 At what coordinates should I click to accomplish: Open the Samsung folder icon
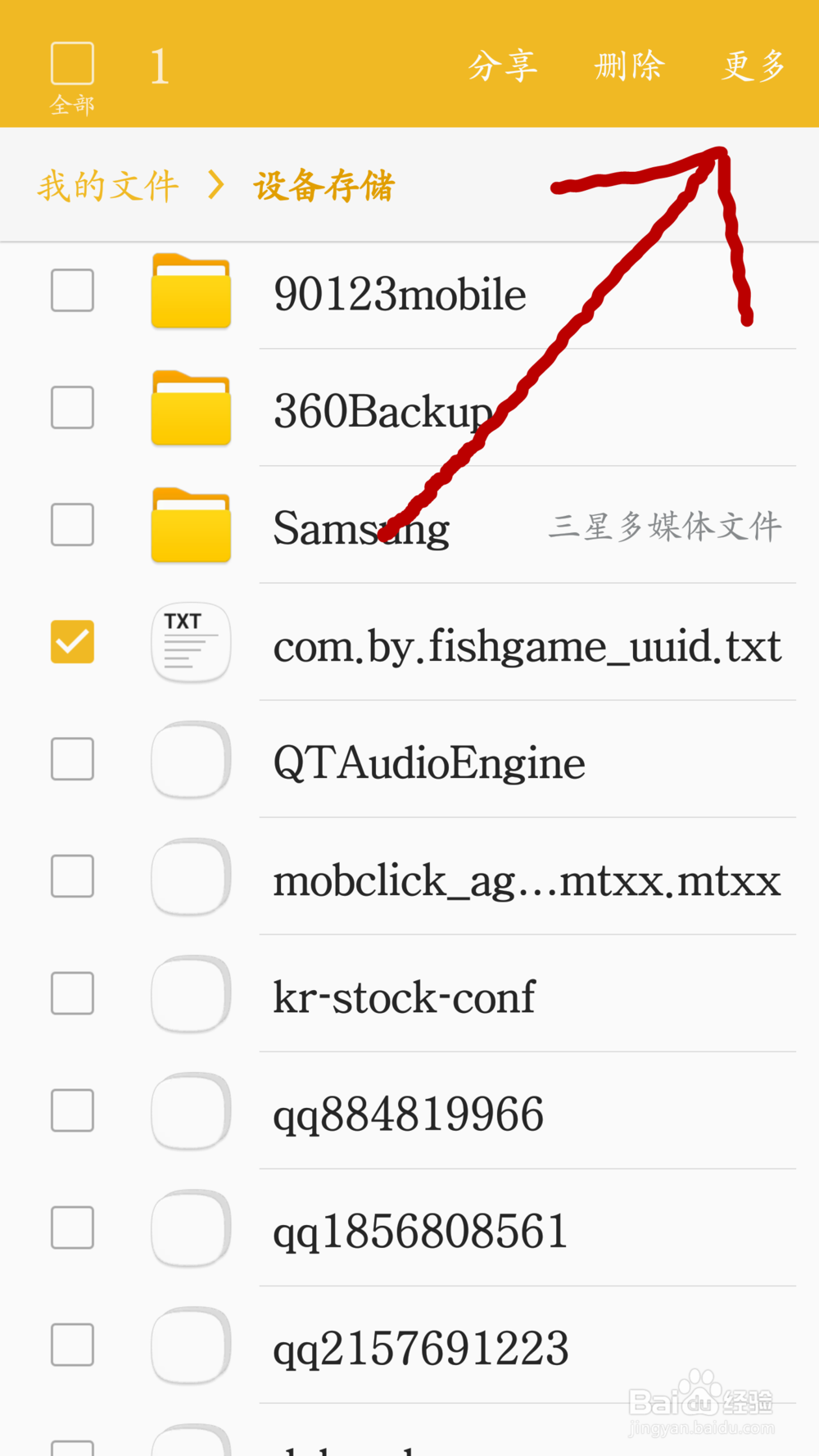click(191, 525)
